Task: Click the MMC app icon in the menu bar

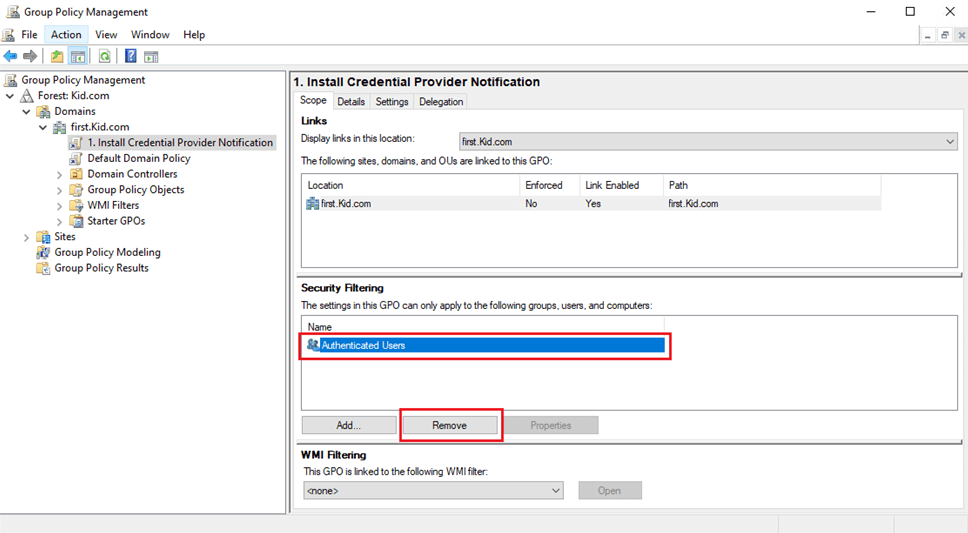Action: [x=8, y=35]
